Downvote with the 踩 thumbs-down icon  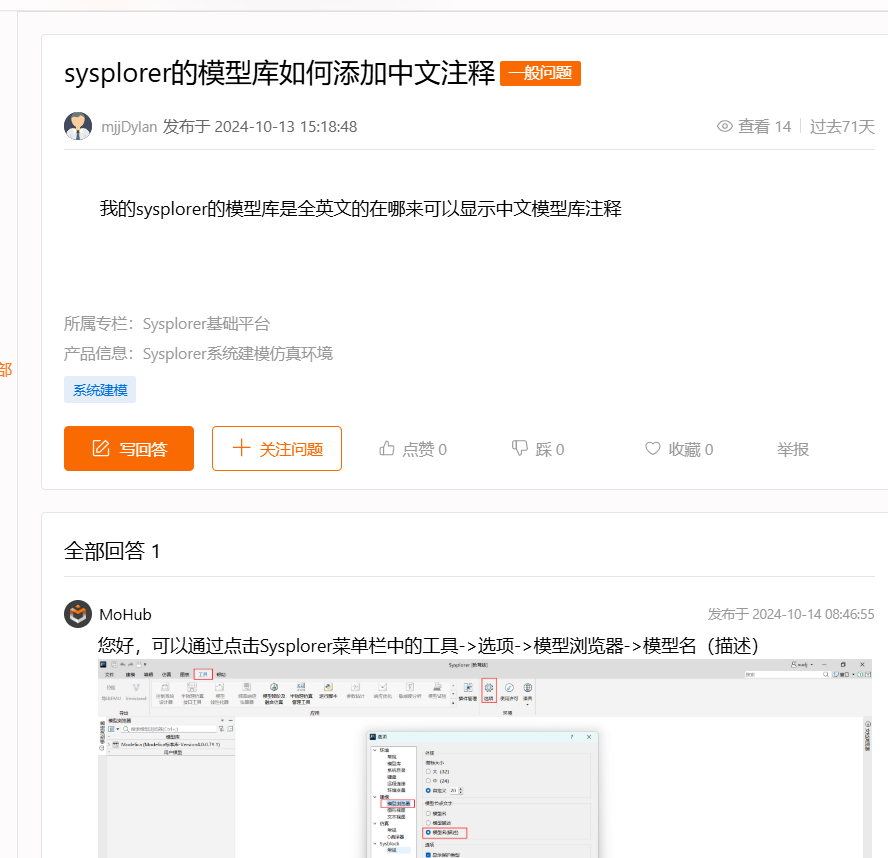pyautogui.click(x=519, y=449)
